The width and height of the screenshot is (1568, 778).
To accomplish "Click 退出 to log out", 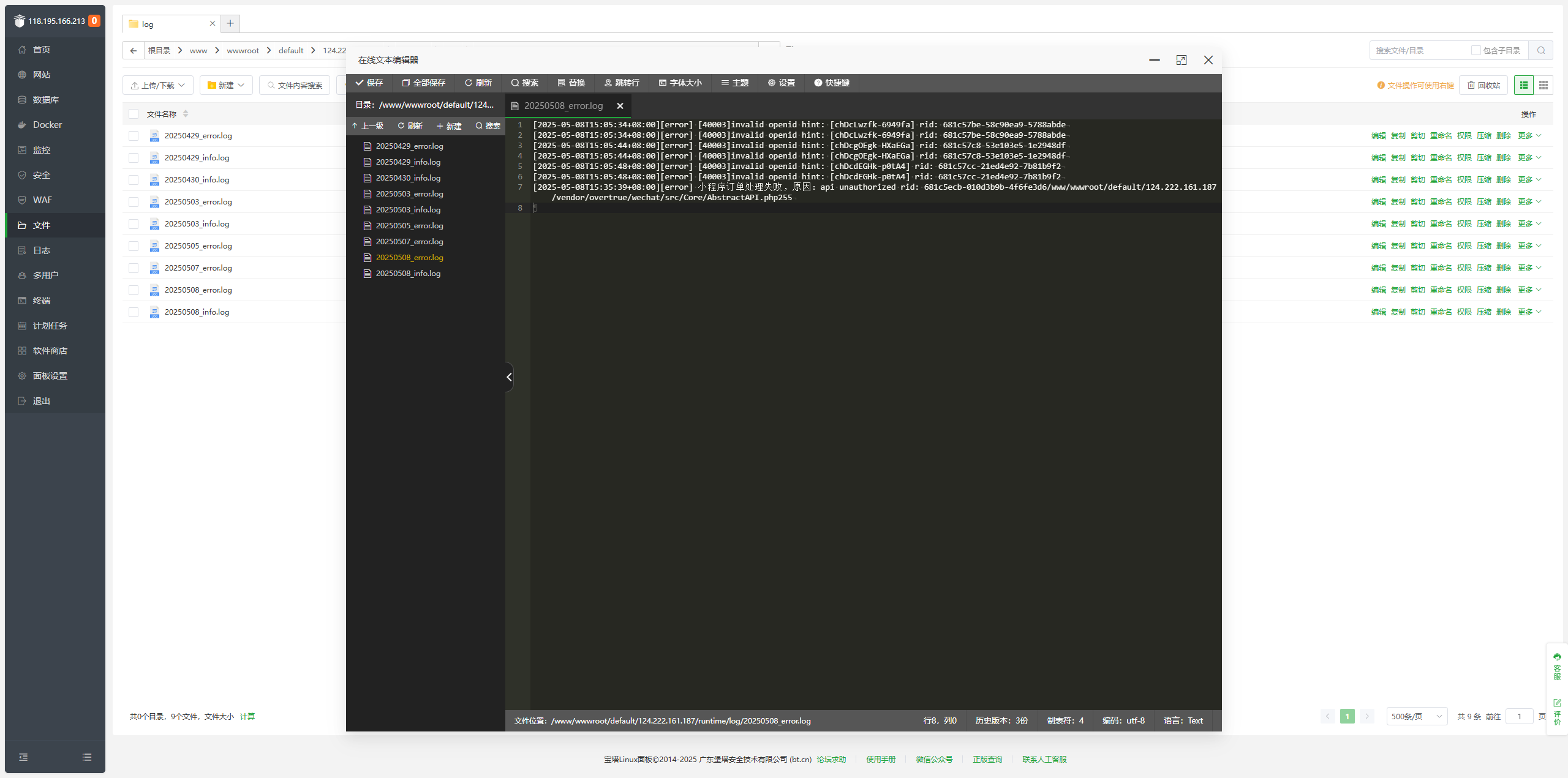I will (x=55, y=401).
